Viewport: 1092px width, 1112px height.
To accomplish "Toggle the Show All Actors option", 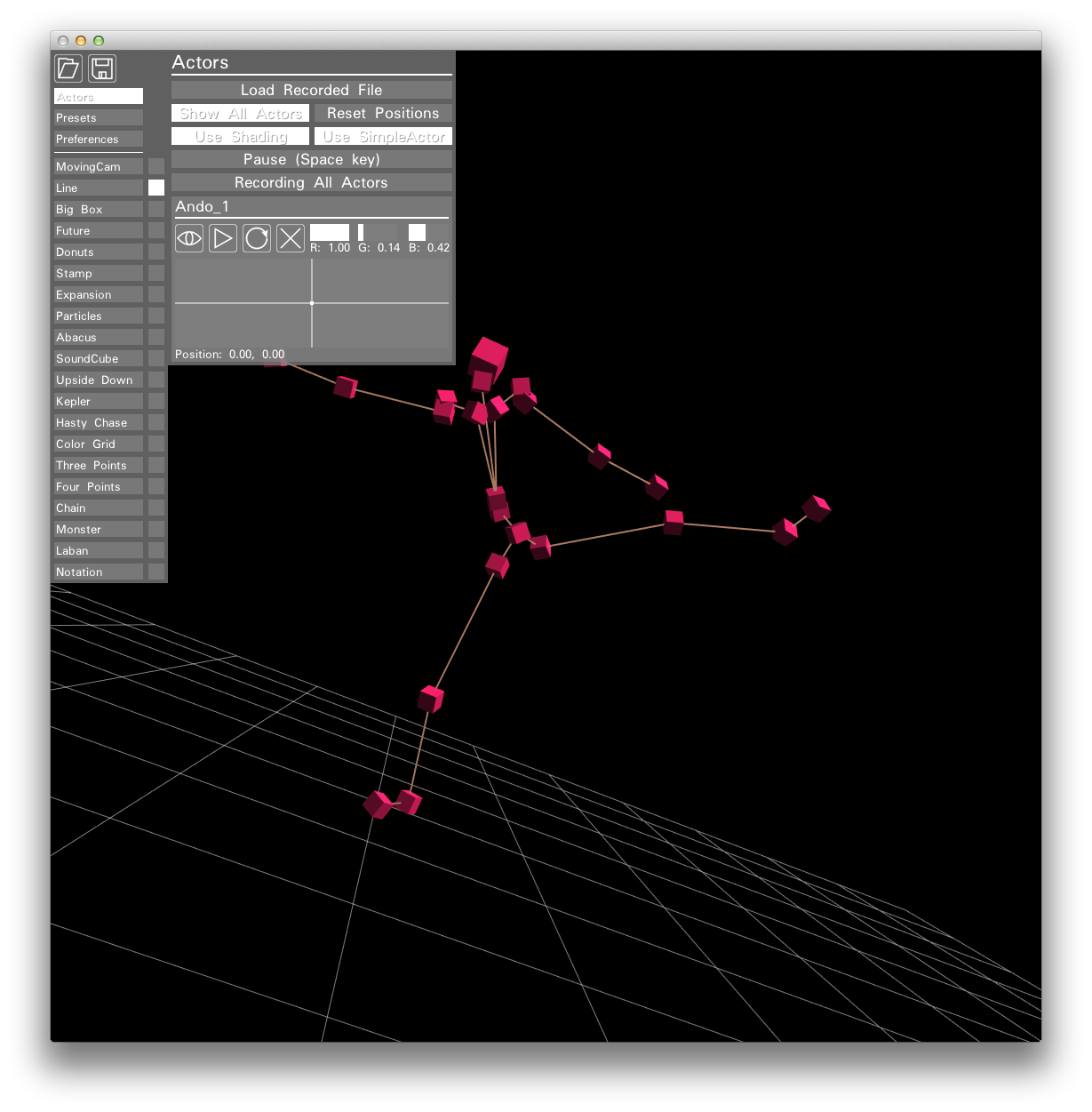I will point(241,114).
